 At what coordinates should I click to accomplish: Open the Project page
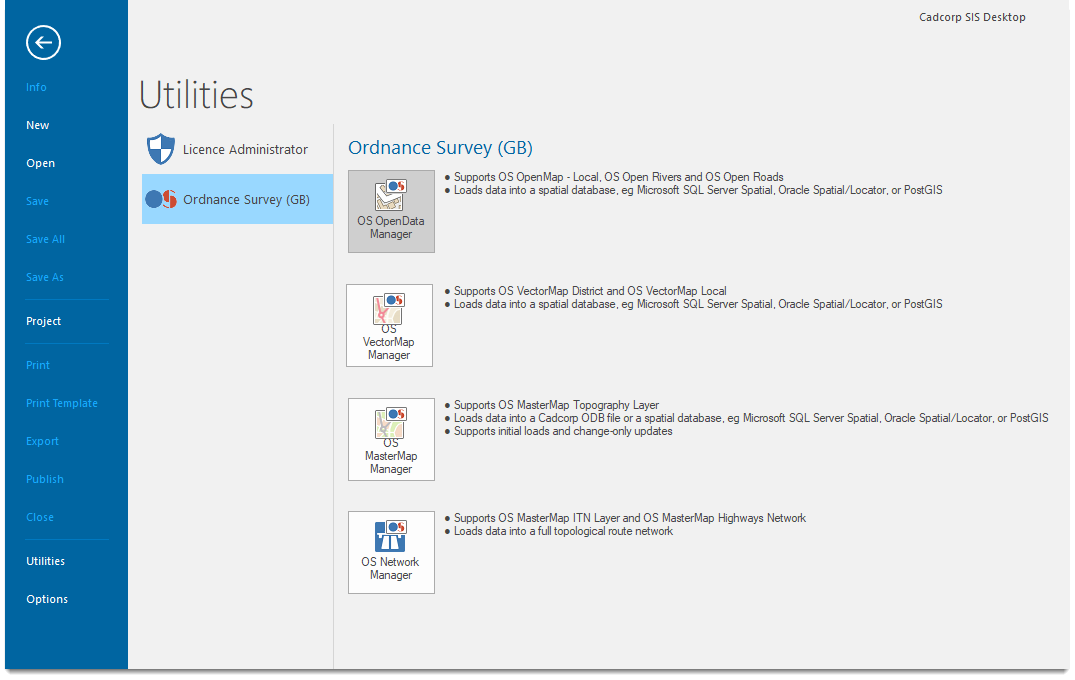click(43, 321)
